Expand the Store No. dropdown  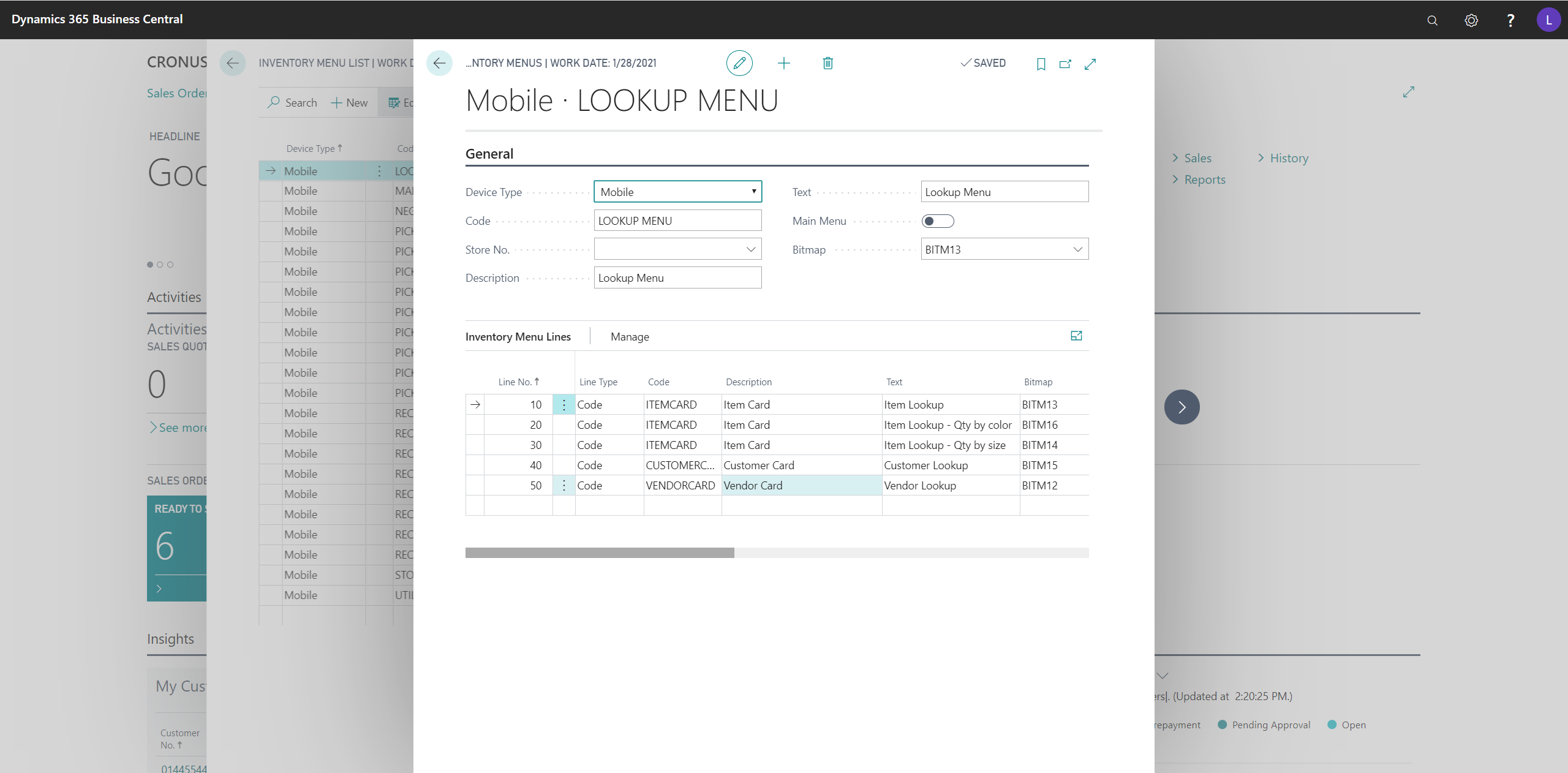coord(750,249)
